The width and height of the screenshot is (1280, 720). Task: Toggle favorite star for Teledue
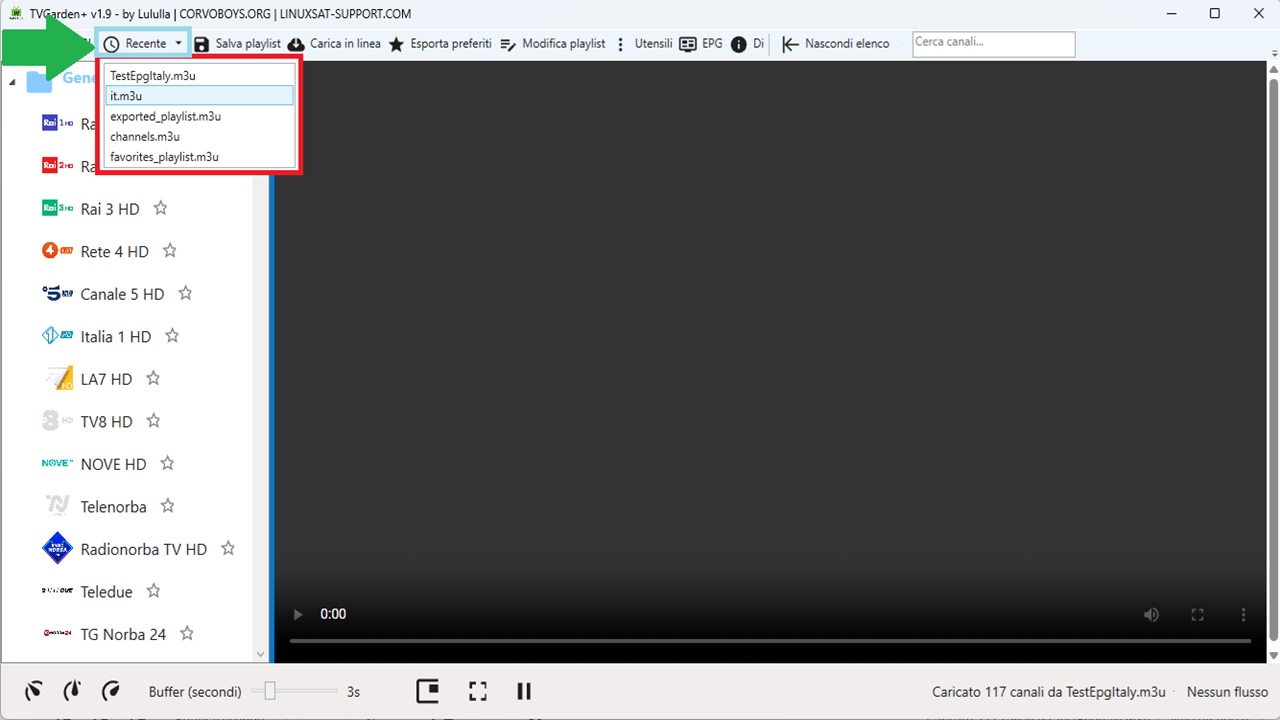click(153, 591)
